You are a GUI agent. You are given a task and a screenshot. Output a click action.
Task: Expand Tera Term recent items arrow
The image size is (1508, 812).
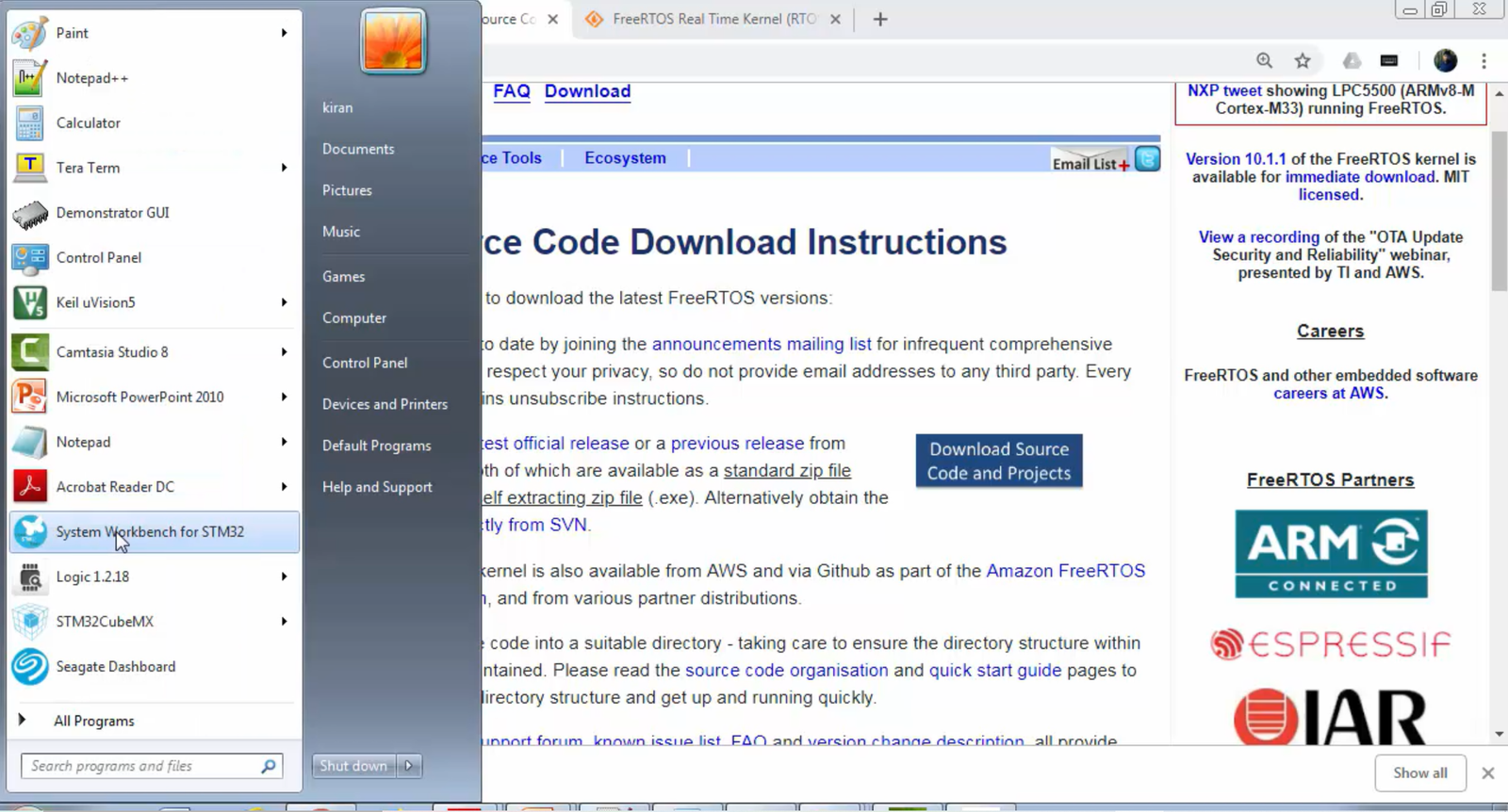click(x=284, y=168)
